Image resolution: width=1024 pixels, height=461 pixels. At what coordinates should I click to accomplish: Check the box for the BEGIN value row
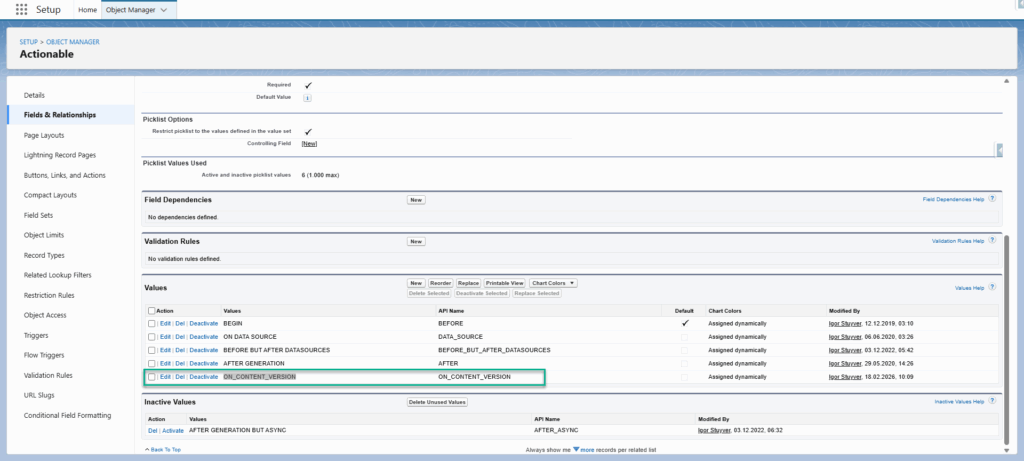[151, 324]
